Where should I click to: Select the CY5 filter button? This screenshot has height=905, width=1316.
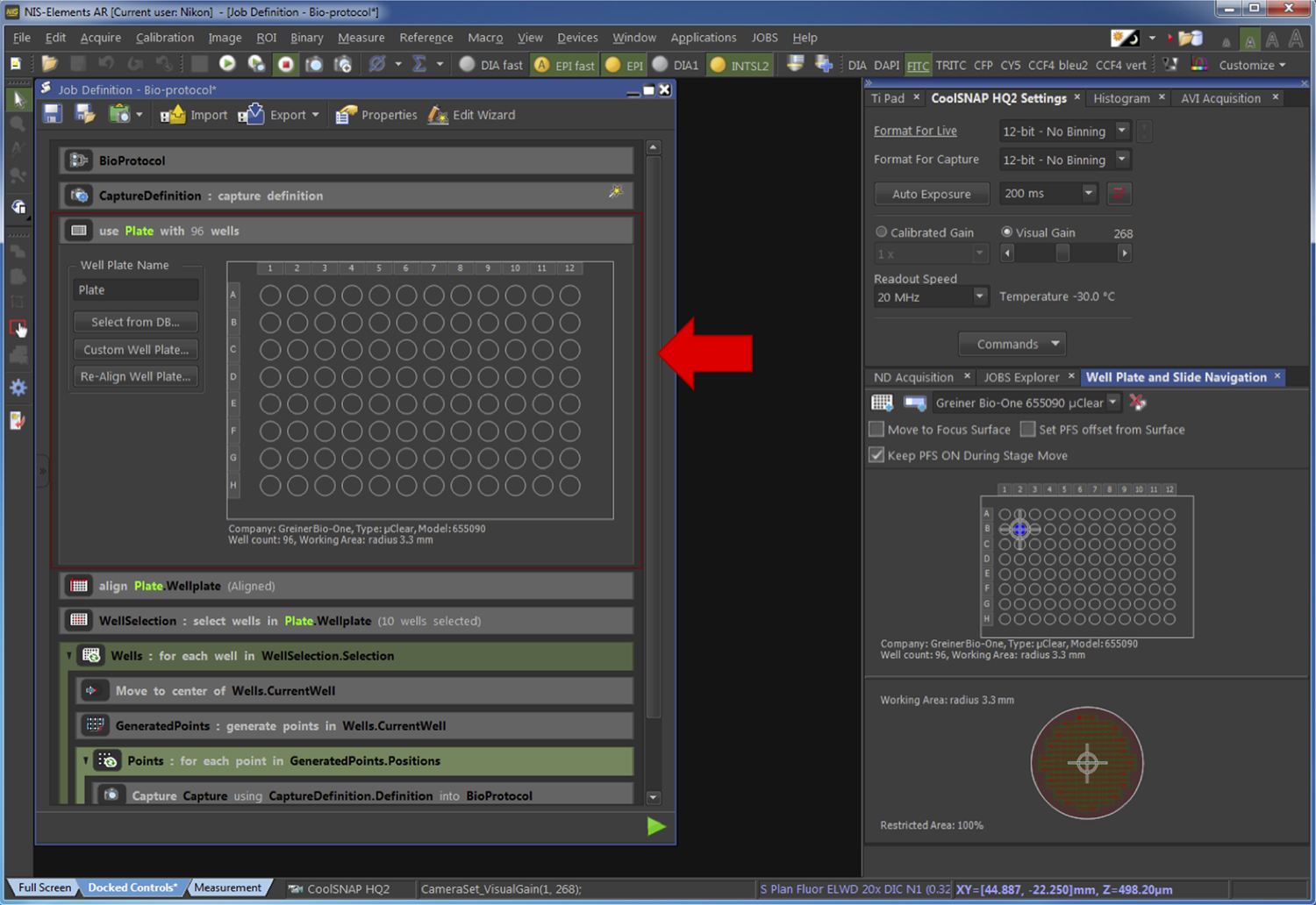coord(1011,65)
